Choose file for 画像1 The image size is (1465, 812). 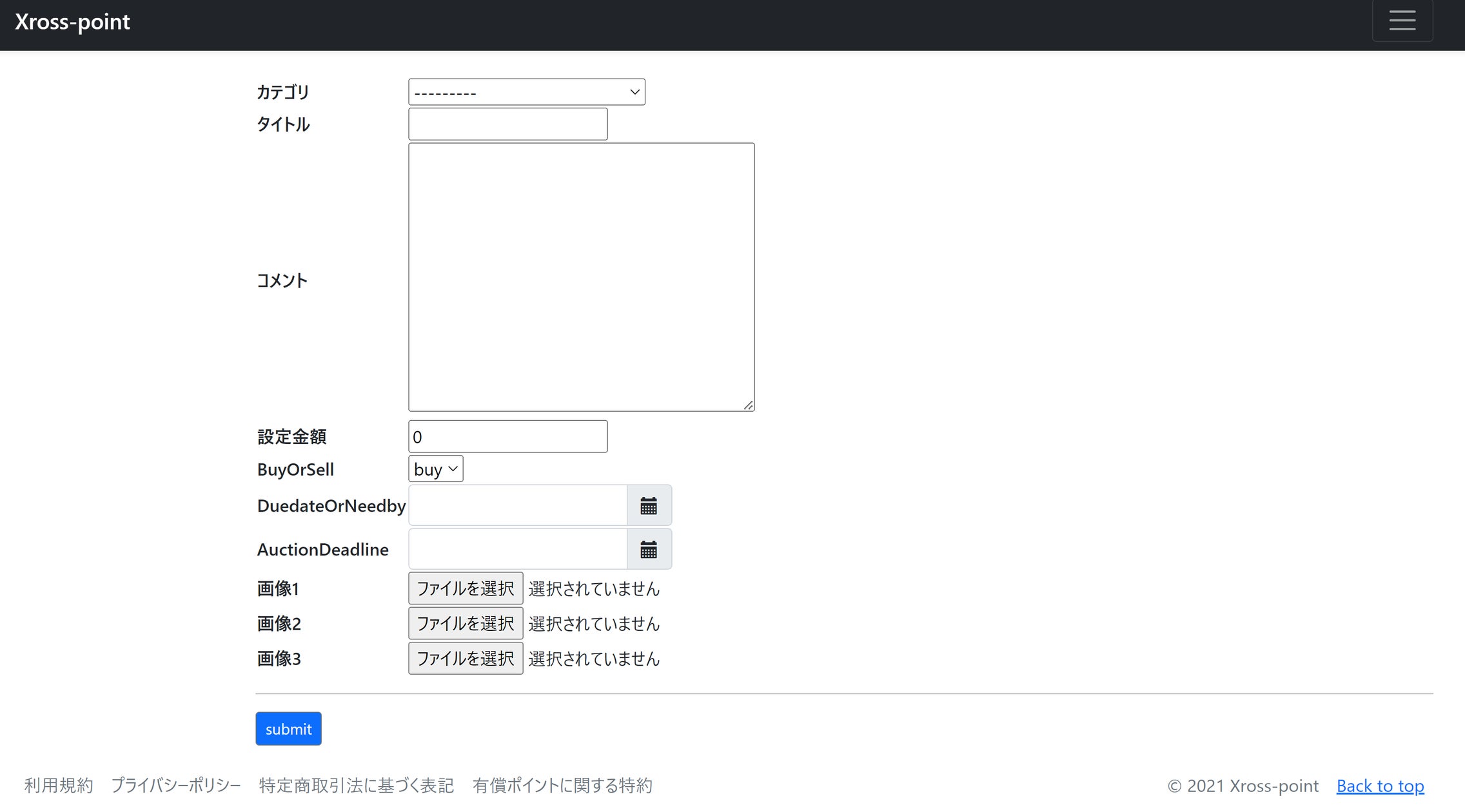tap(465, 588)
